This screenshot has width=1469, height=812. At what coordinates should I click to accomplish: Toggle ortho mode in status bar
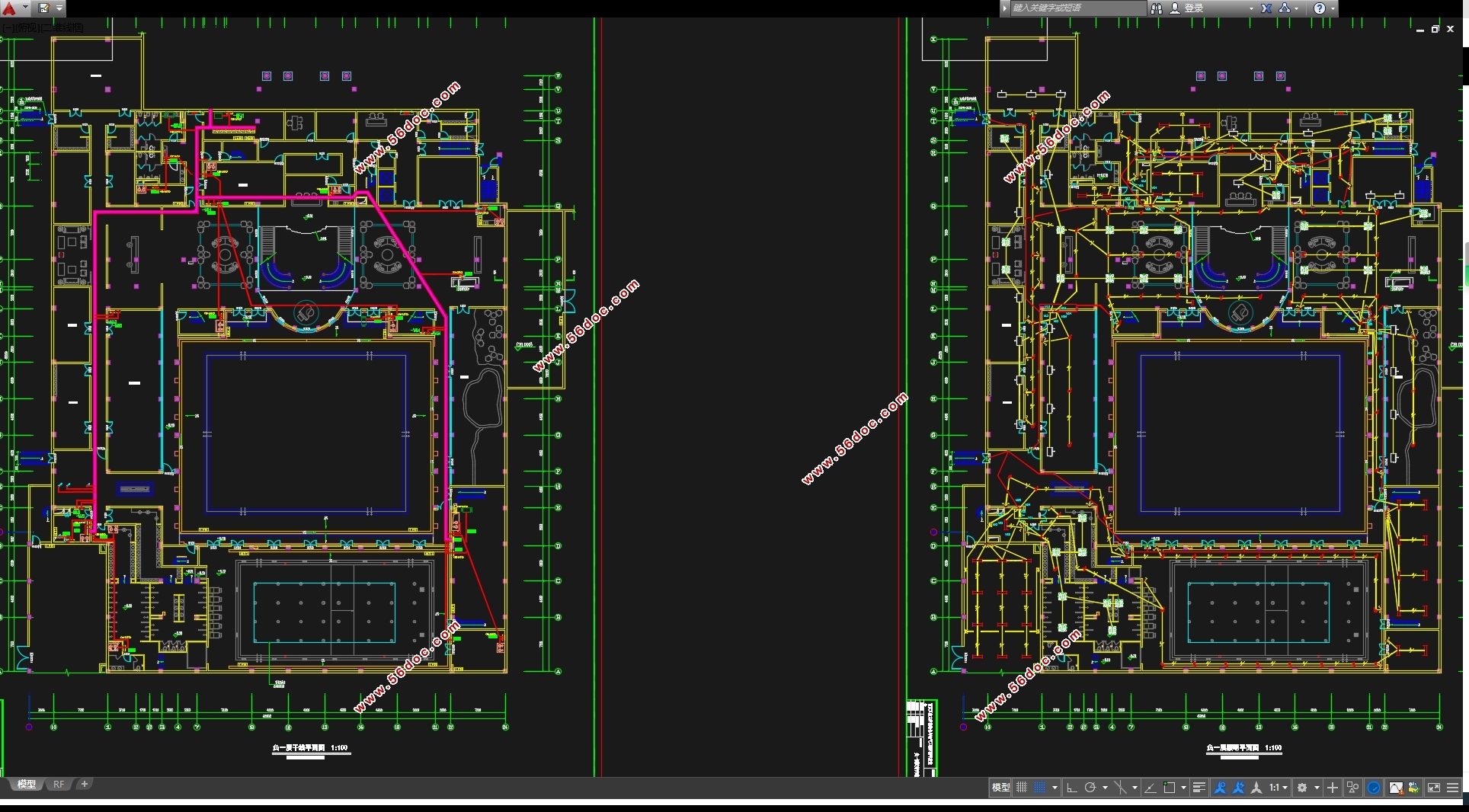[1071, 788]
